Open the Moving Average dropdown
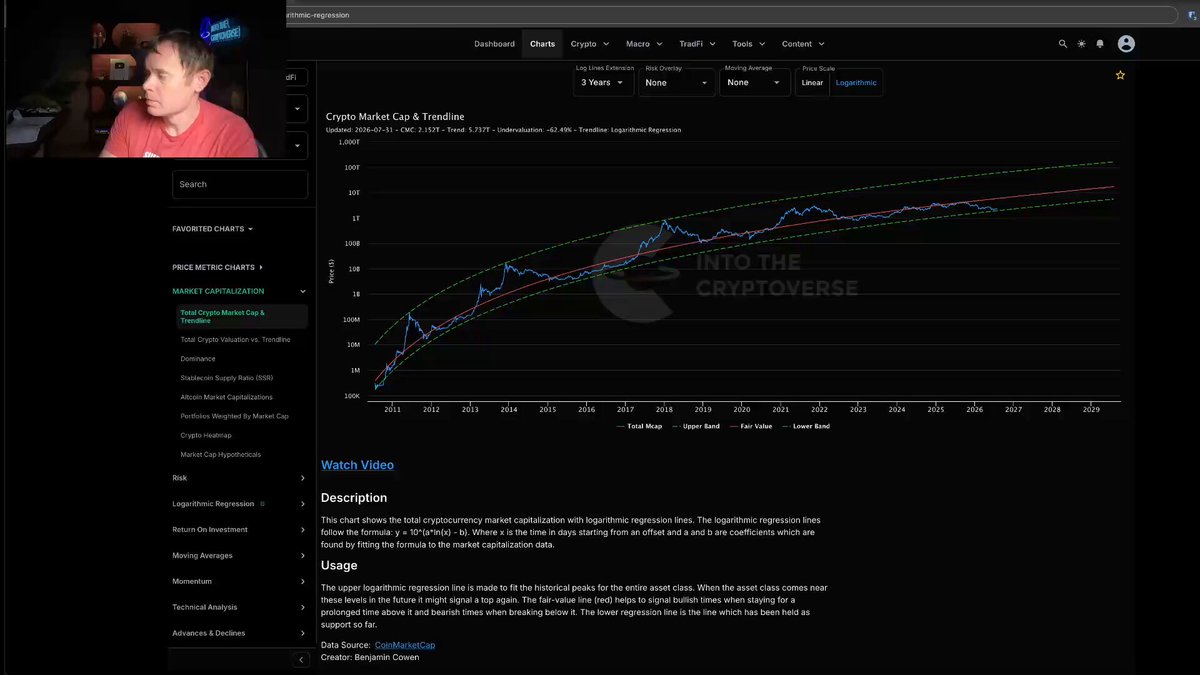 click(x=755, y=82)
